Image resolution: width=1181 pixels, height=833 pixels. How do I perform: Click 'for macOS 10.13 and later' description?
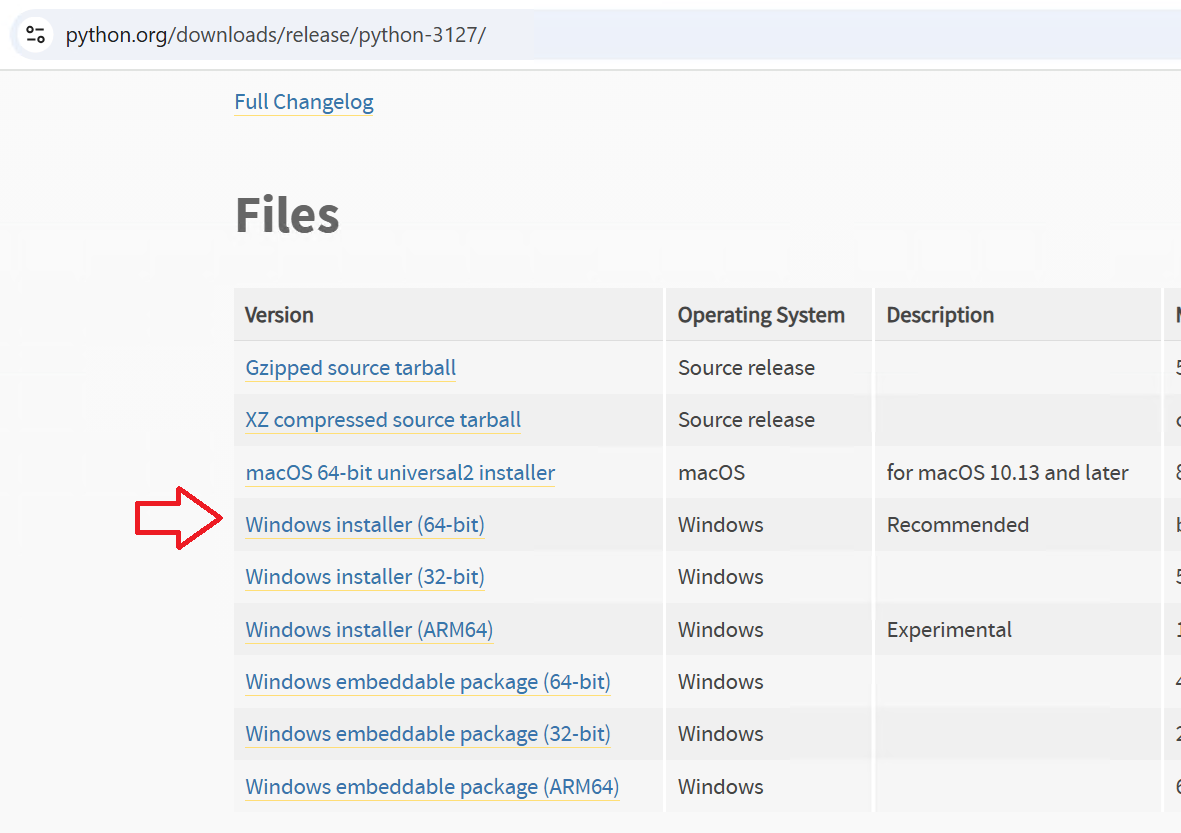coord(1007,472)
